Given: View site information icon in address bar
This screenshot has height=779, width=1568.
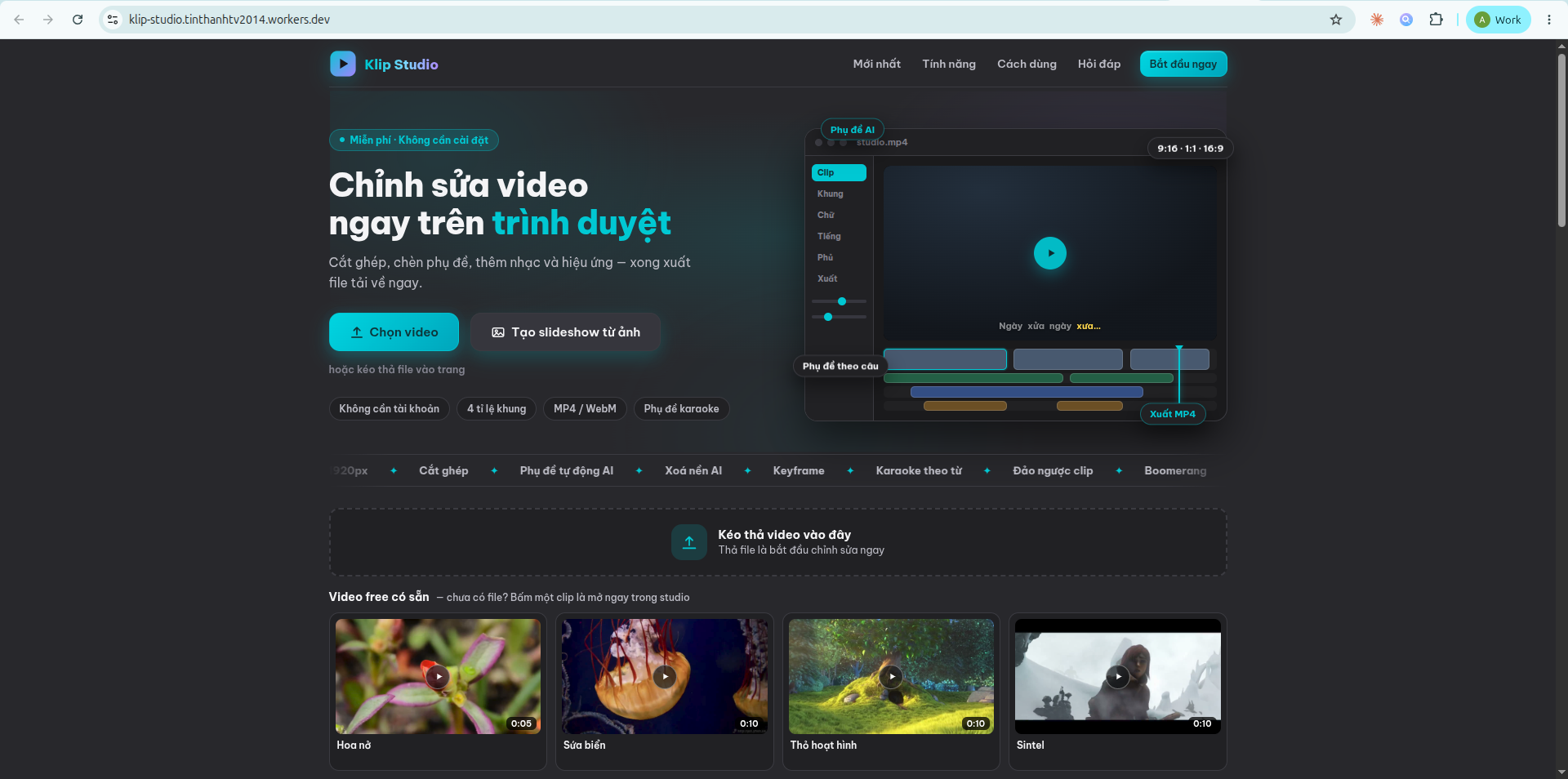Looking at the screenshot, I should pyautogui.click(x=113, y=20).
